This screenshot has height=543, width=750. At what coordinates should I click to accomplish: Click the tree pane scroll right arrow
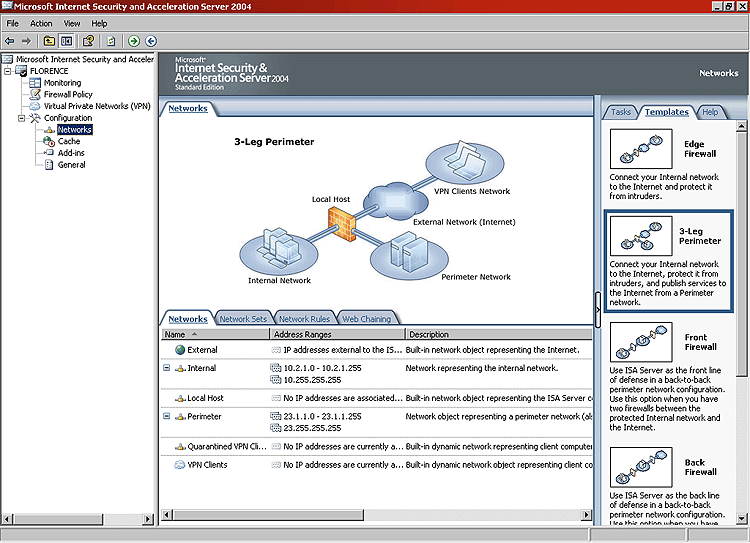pyautogui.click(x=148, y=519)
